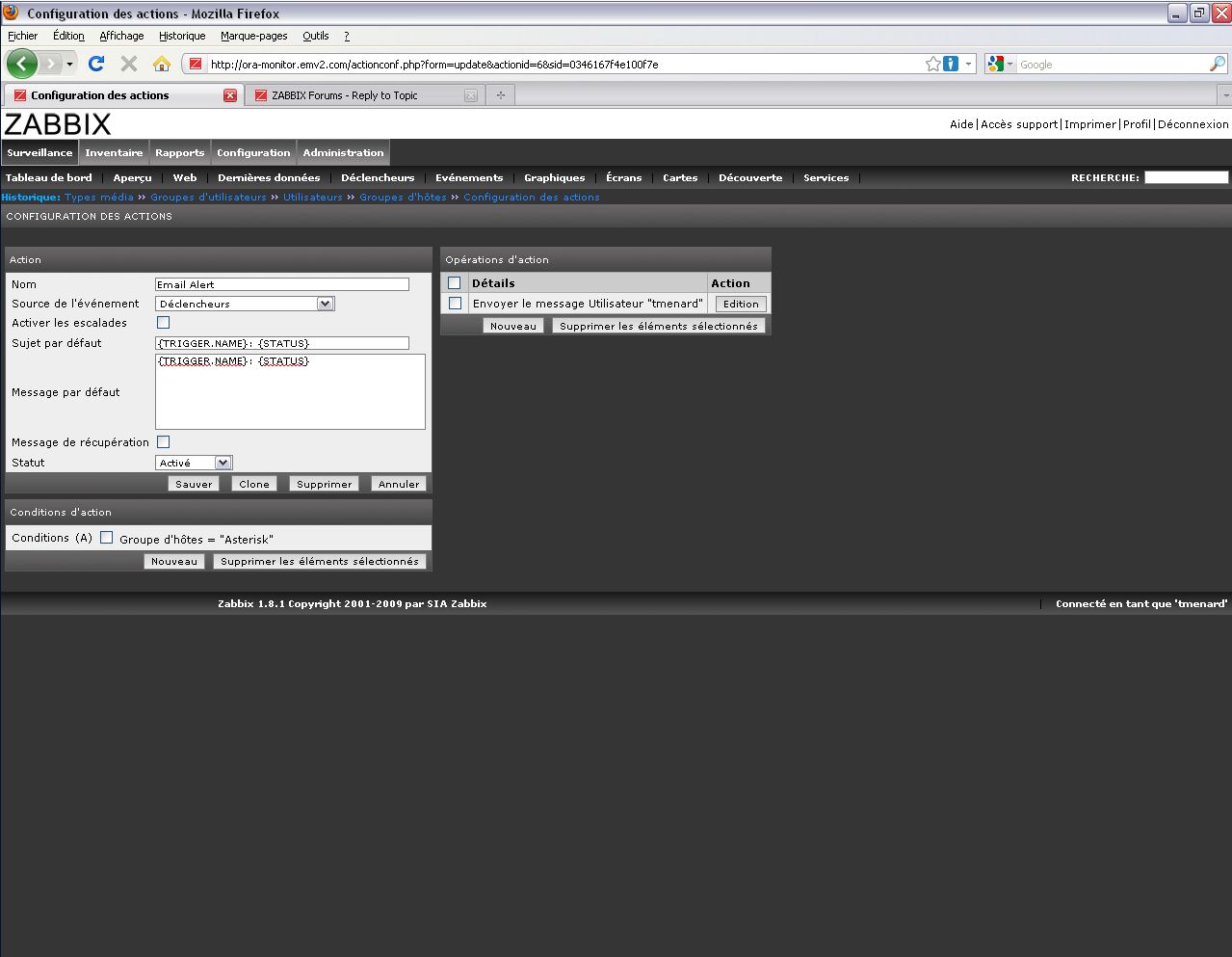Toggle select-all checkbox in Opérations header
Image resolution: width=1232 pixels, height=957 pixels.
pos(455,283)
